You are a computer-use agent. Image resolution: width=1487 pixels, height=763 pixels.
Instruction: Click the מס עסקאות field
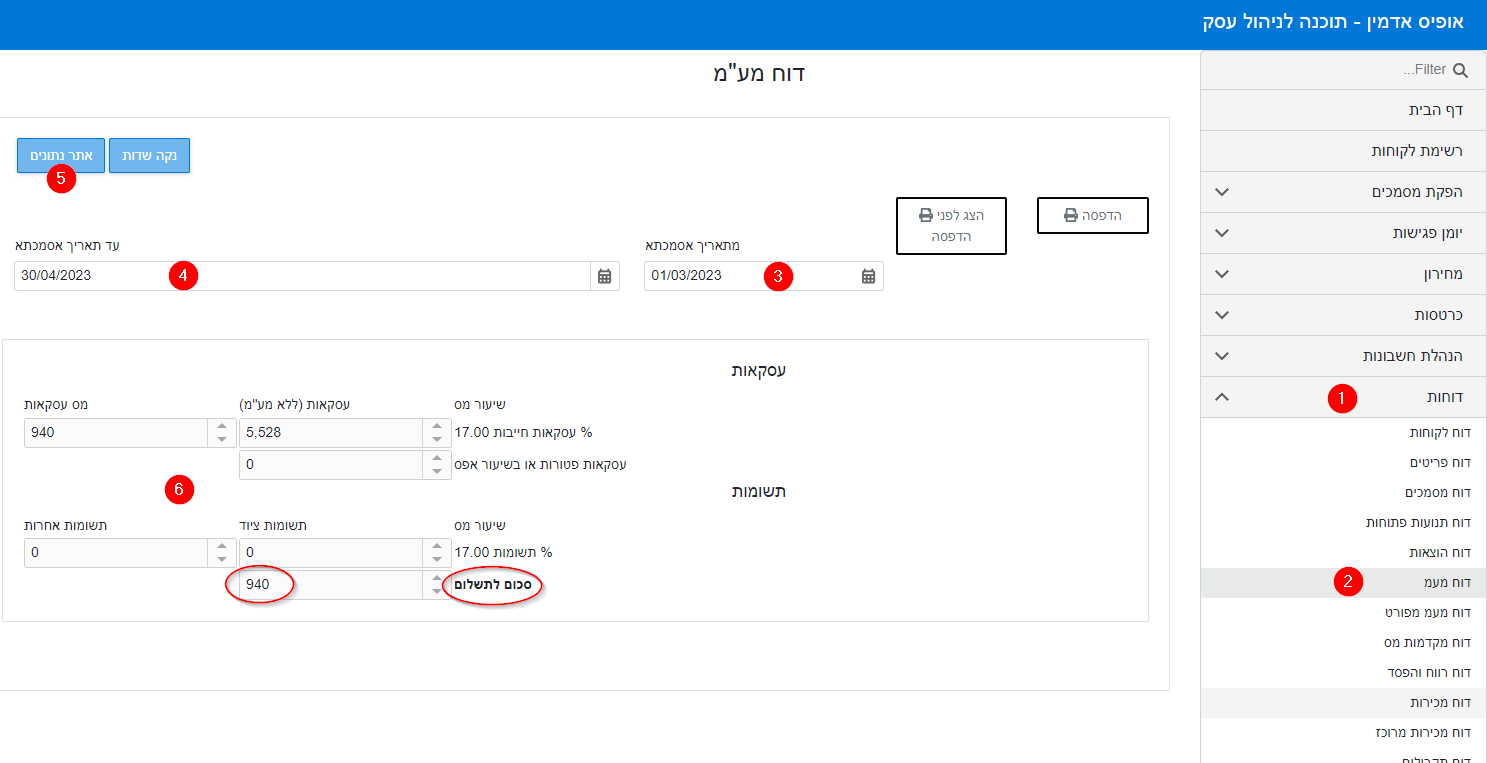(115, 433)
